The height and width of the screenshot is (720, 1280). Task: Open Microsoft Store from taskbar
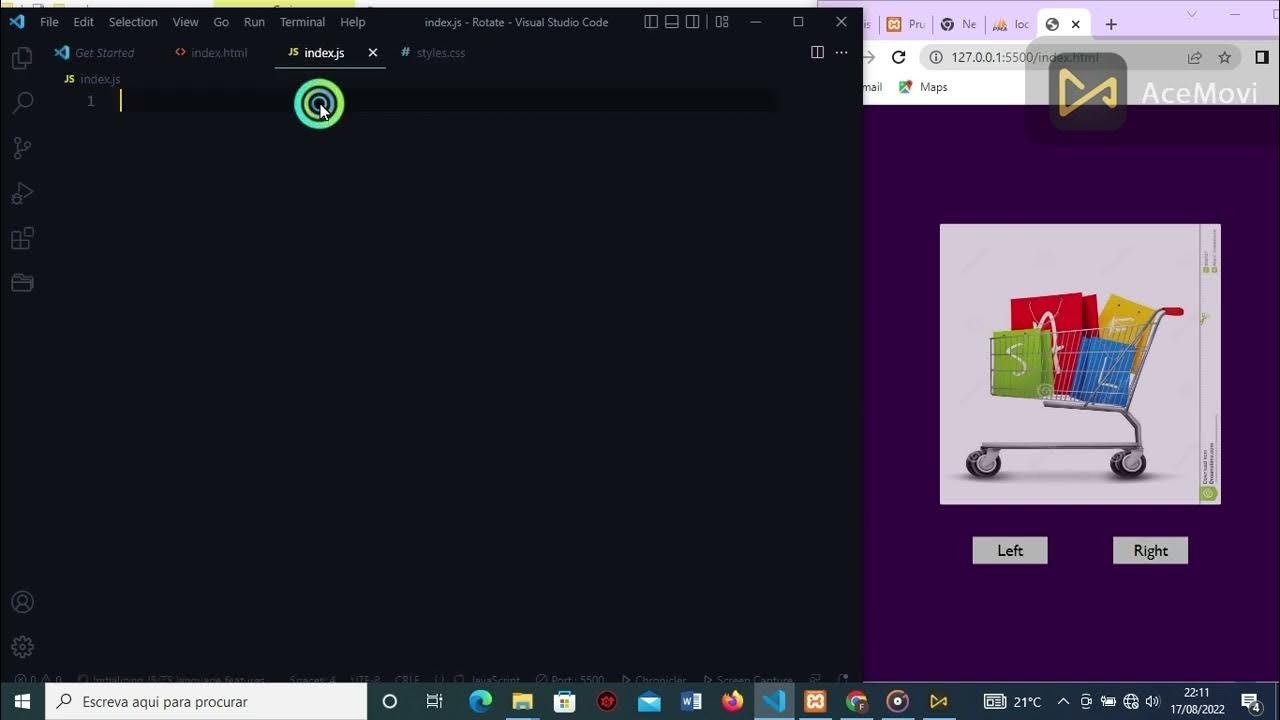[565, 701]
